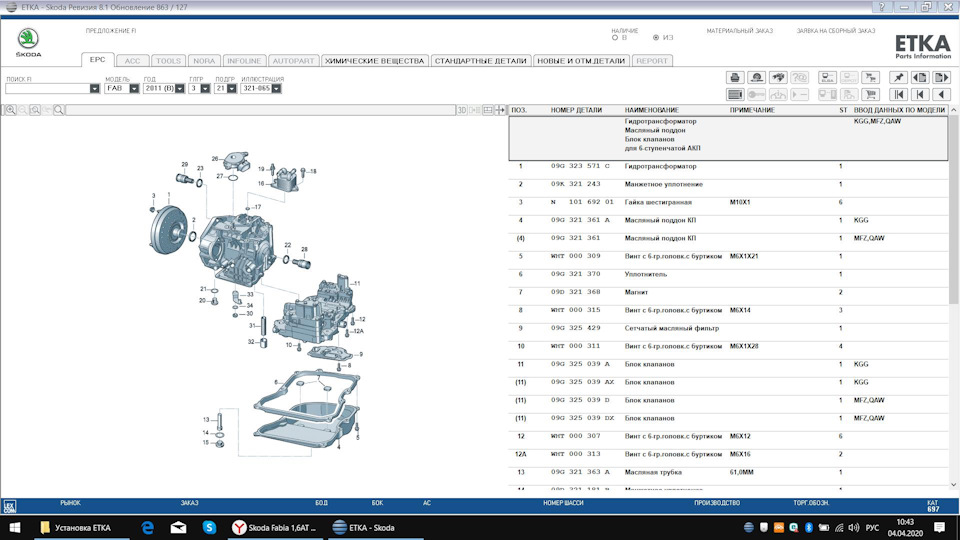Click the ПРИМЕЧАНИЕ column header
The image size is (960, 540).
point(752,110)
